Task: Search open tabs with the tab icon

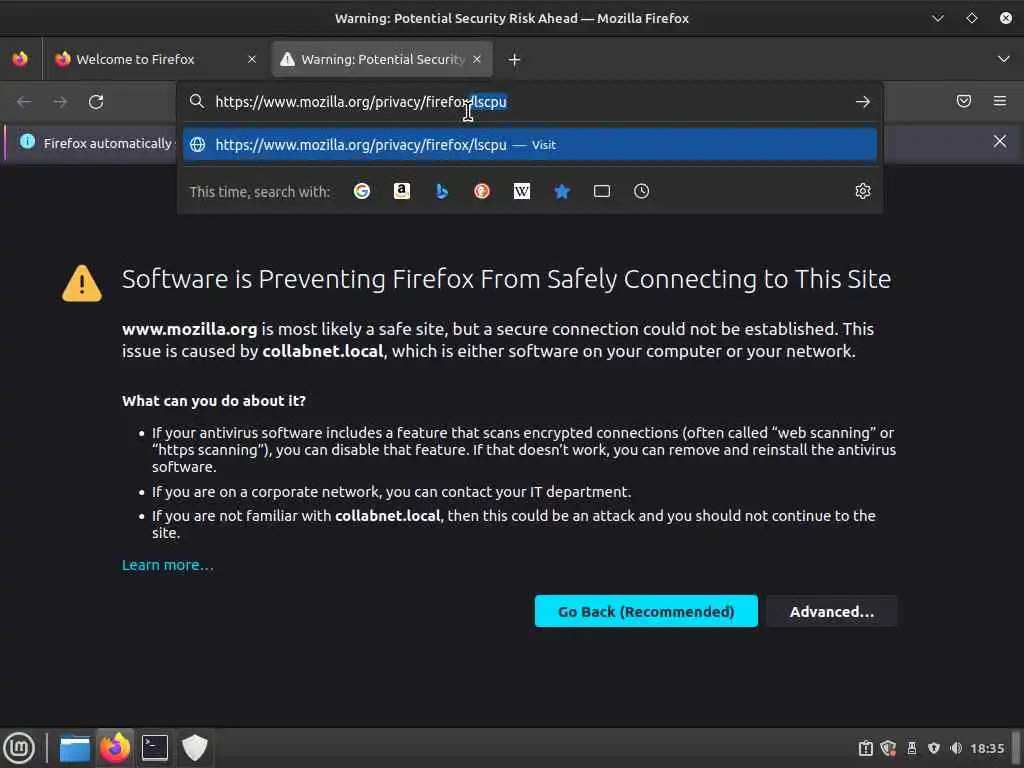Action: point(601,191)
